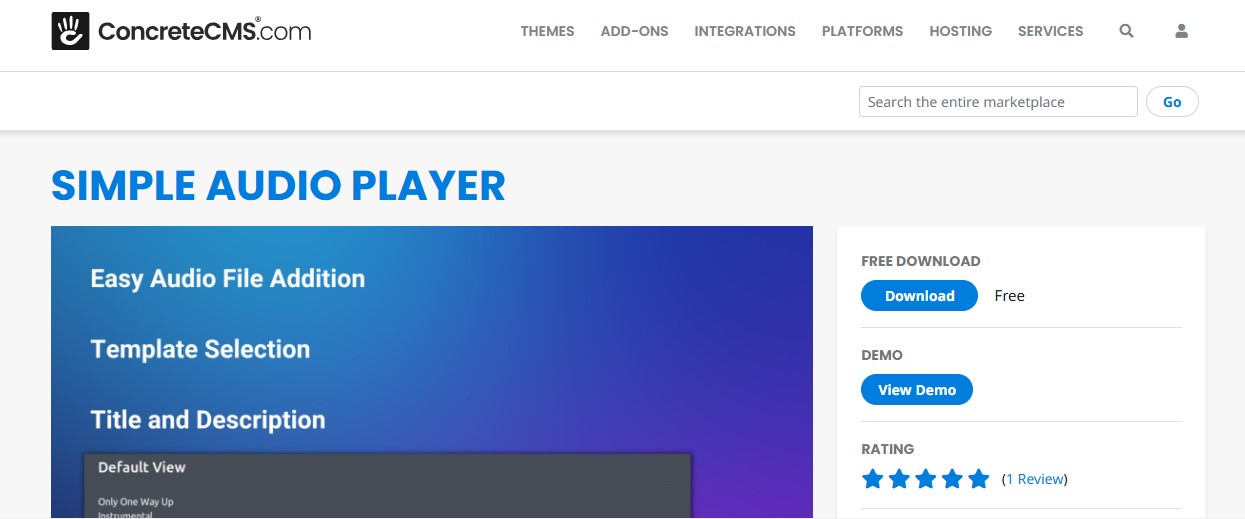Image resolution: width=1245 pixels, height=519 pixels.
Task: Focus the marketplace search field
Action: coord(998,102)
